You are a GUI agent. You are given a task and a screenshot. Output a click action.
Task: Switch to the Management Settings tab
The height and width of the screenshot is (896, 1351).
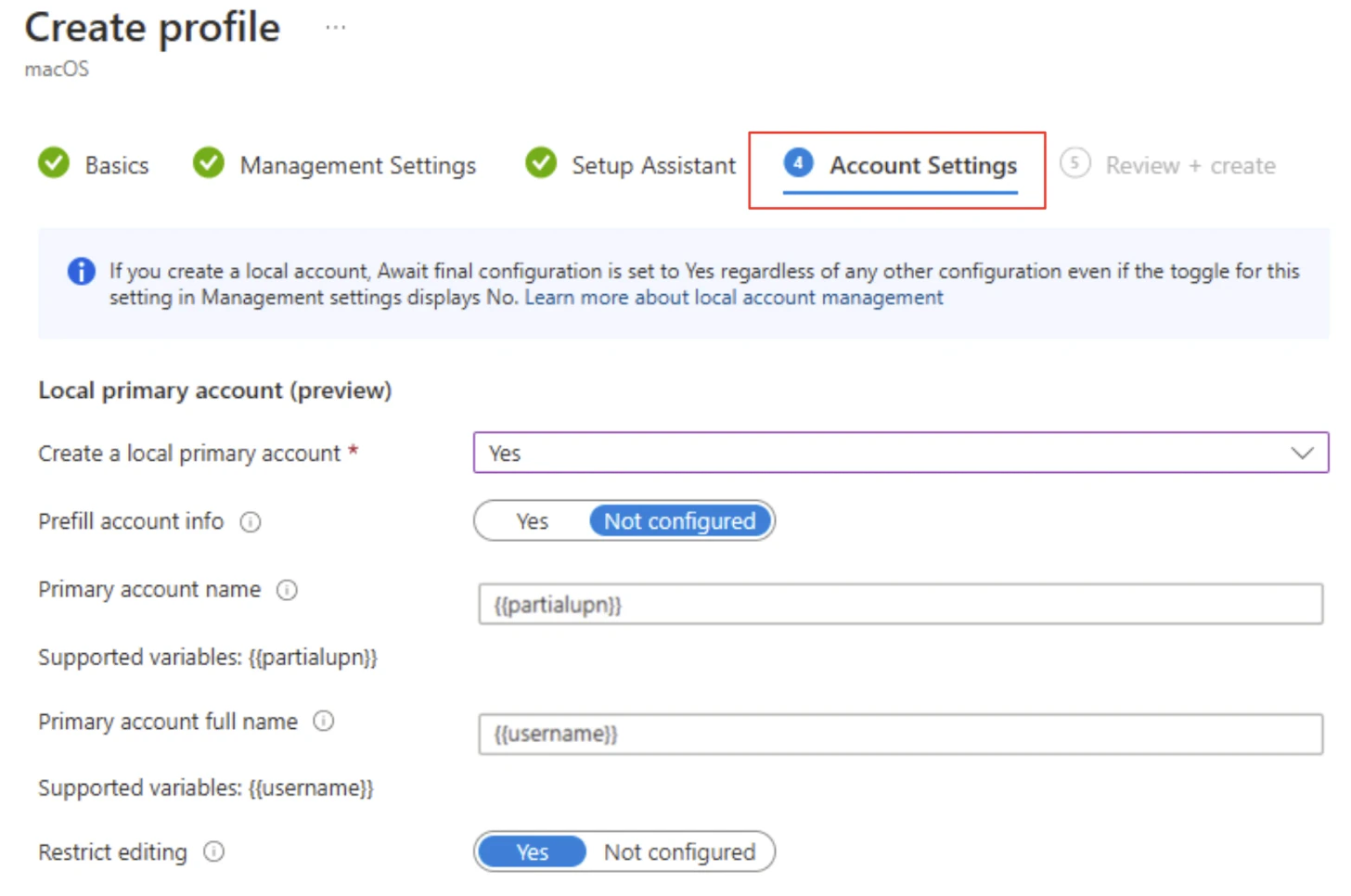tap(357, 166)
